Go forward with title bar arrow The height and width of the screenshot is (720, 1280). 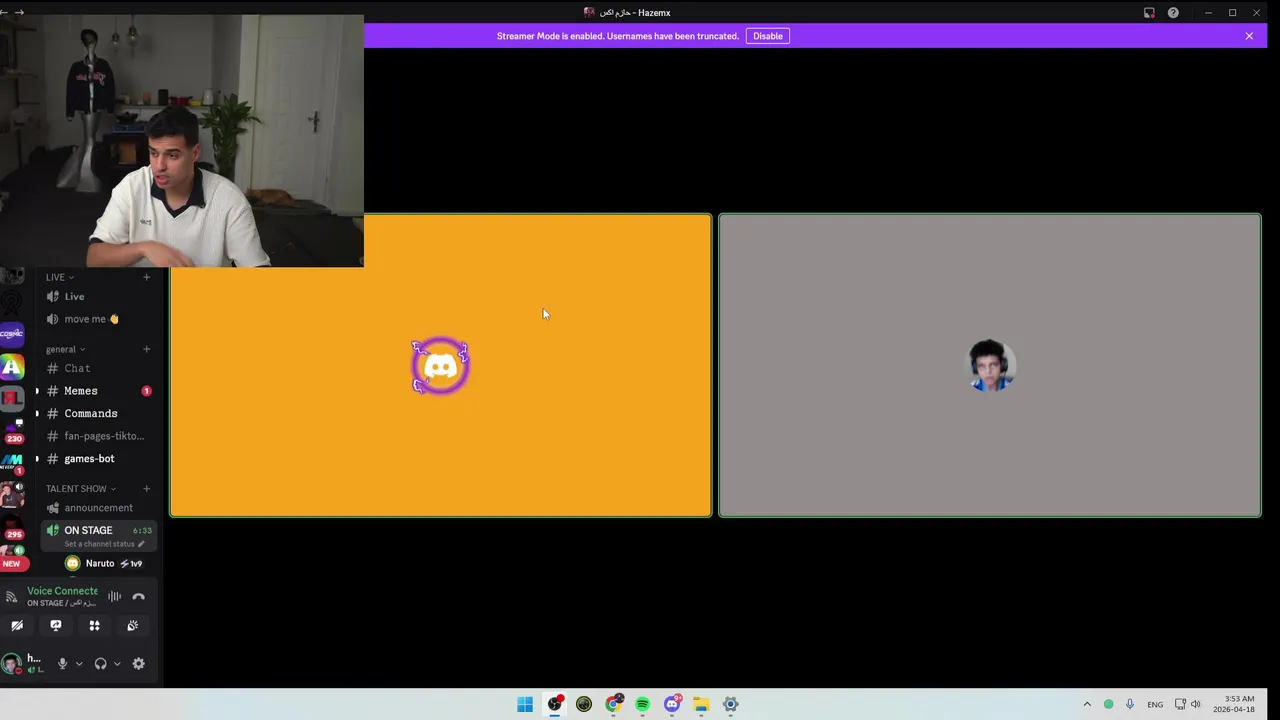[19, 12]
